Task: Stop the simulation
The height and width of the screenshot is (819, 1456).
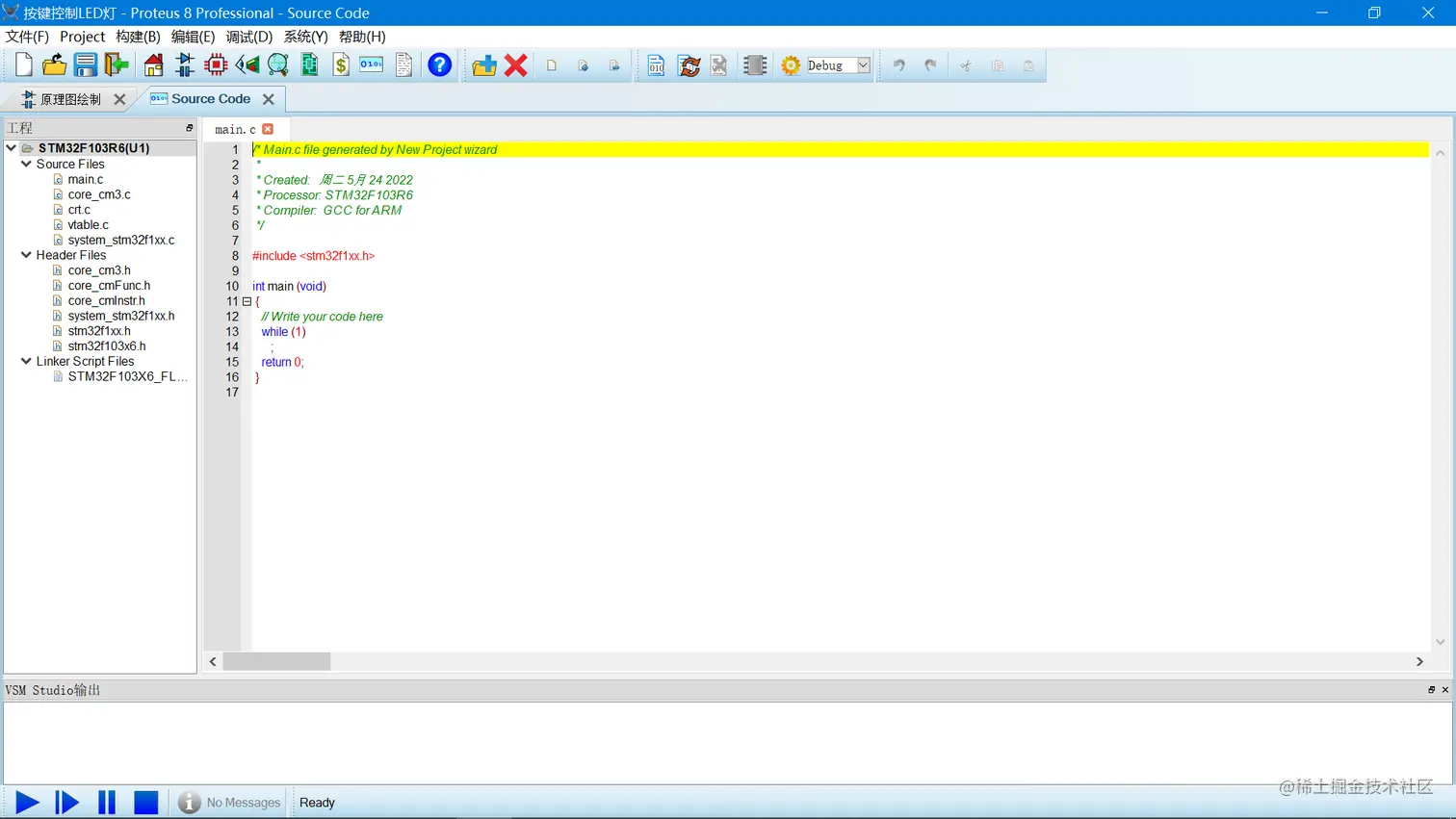Action: tap(145, 803)
